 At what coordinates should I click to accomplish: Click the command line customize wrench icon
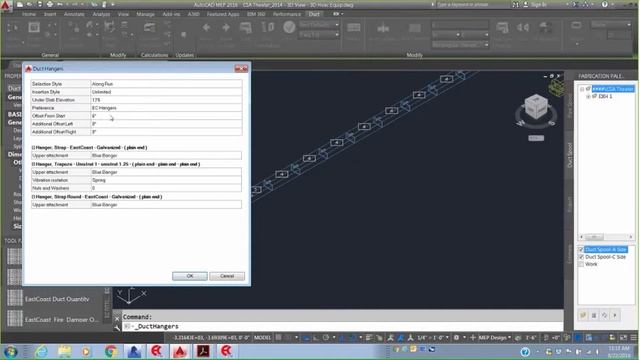coord(117,327)
